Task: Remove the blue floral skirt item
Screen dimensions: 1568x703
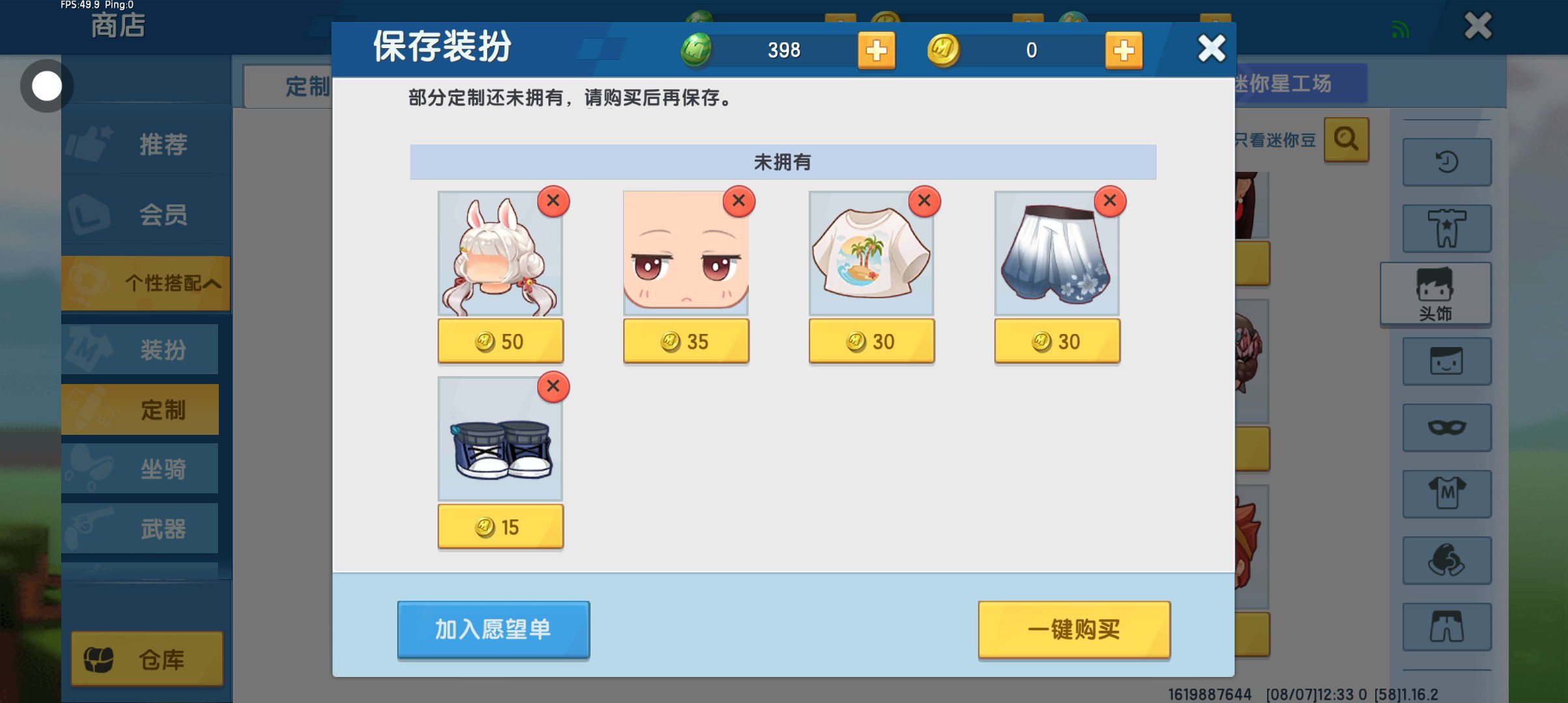Action: pyautogui.click(x=1110, y=200)
